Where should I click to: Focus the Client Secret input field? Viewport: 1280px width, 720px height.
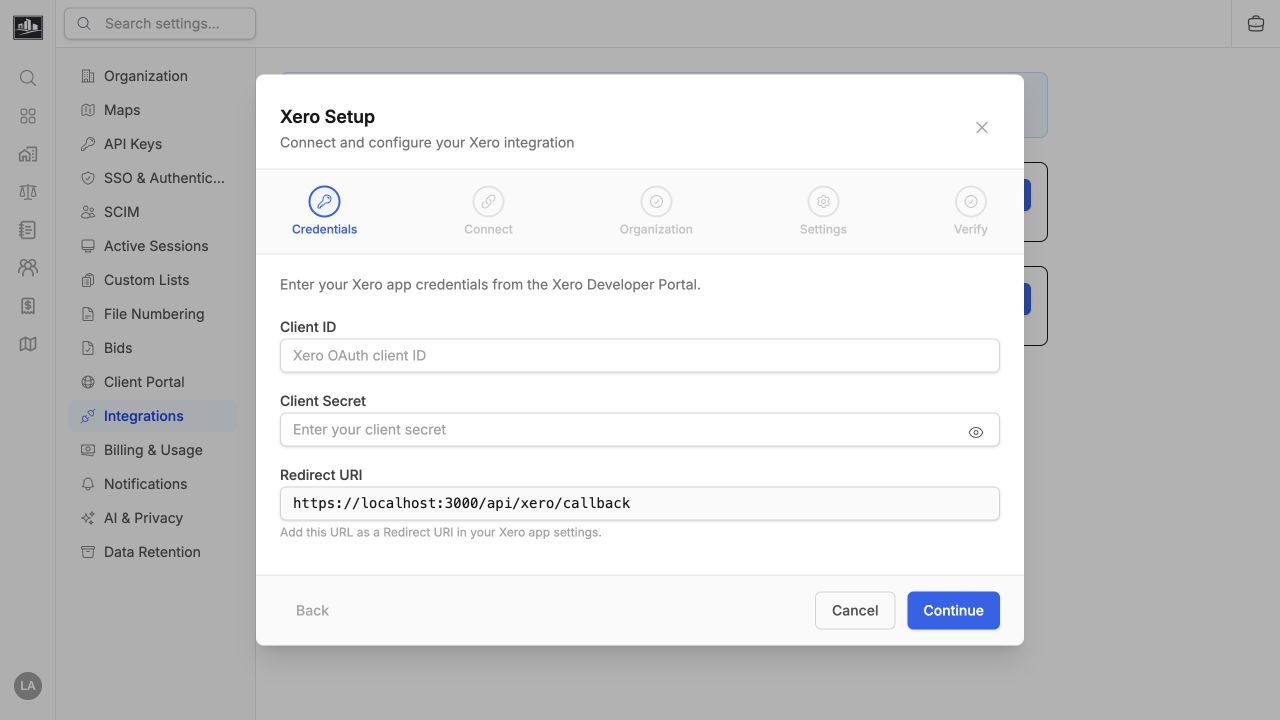coord(640,429)
